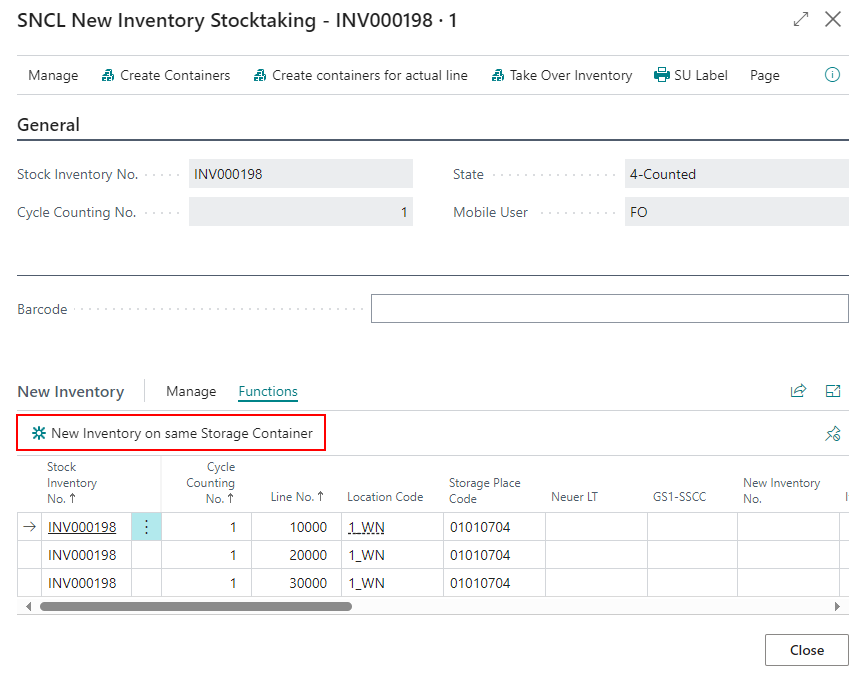
Task: Click Create containers for actual line
Action: point(360,75)
